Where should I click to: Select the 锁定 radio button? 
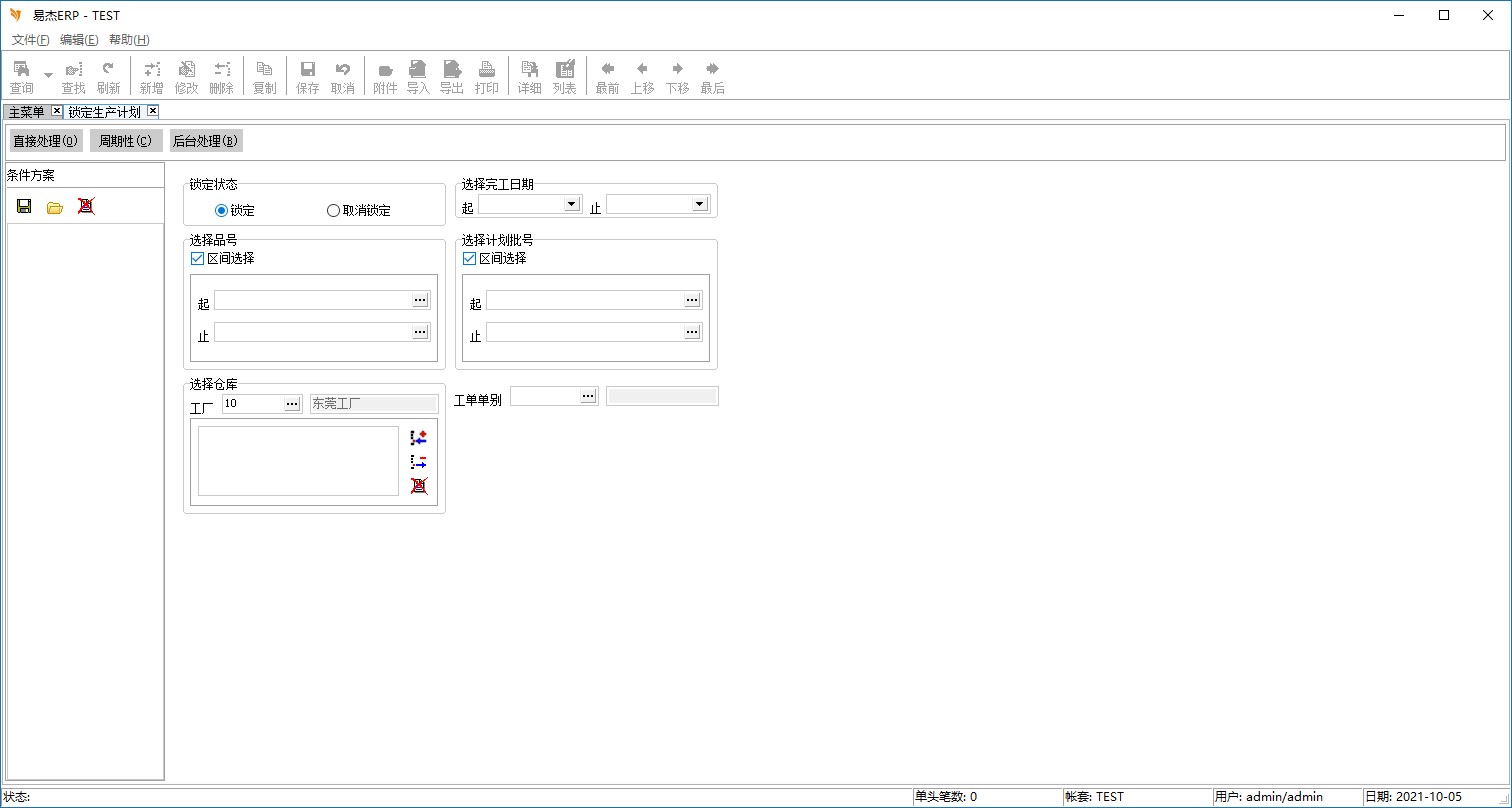[x=222, y=211]
